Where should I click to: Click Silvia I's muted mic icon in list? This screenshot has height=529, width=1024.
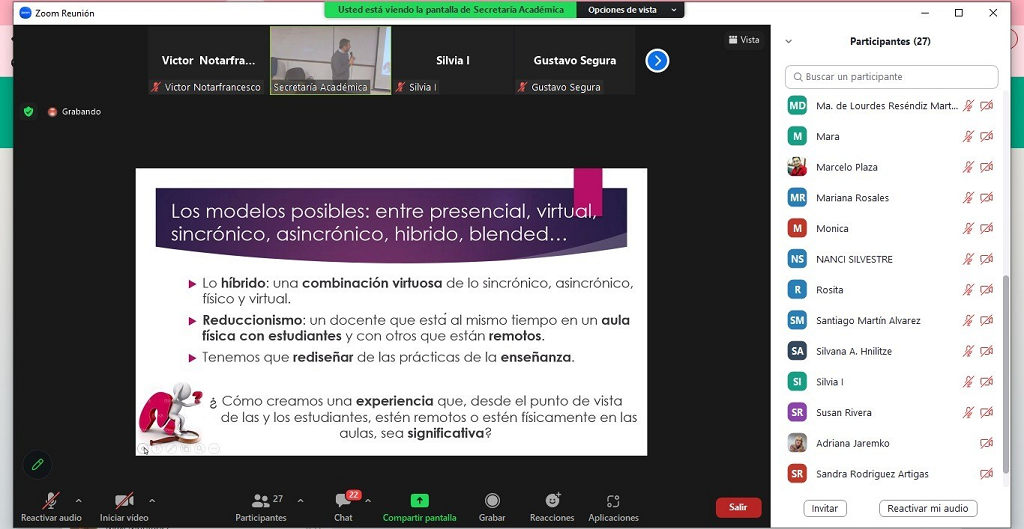[968, 382]
